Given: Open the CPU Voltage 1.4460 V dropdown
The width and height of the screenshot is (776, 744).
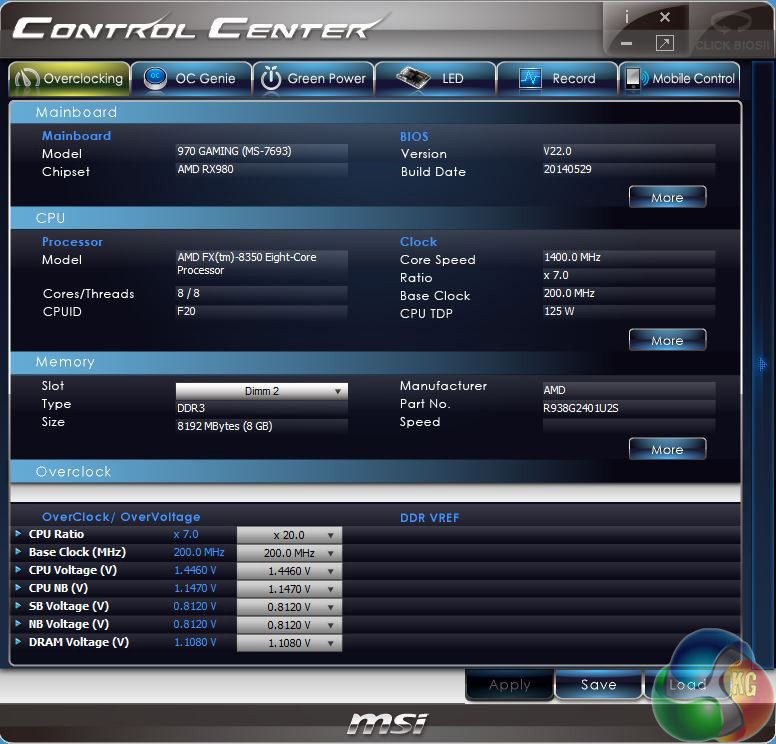Looking at the screenshot, I should click(x=290, y=571).
